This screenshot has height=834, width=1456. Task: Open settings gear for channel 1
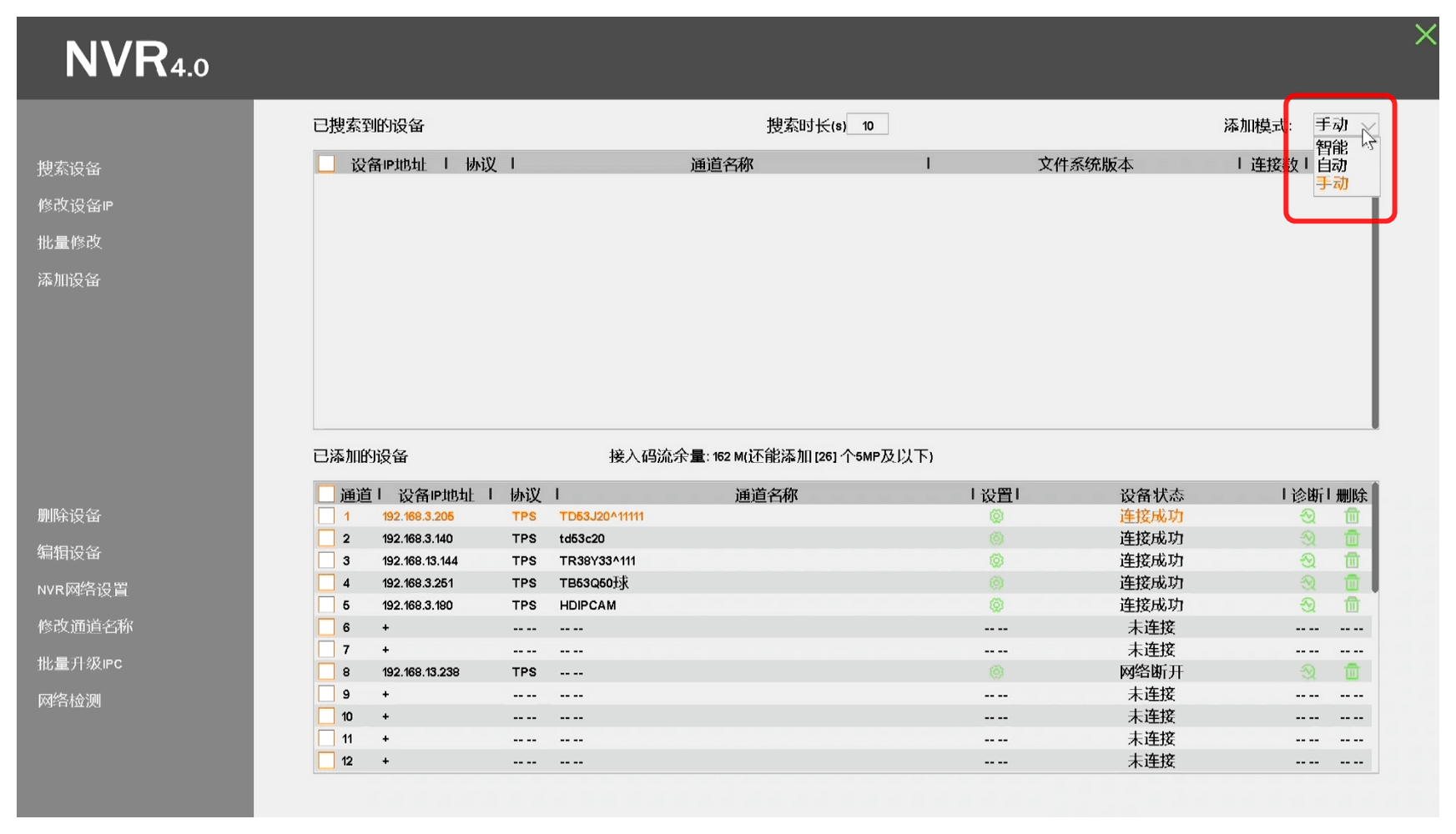995,516
